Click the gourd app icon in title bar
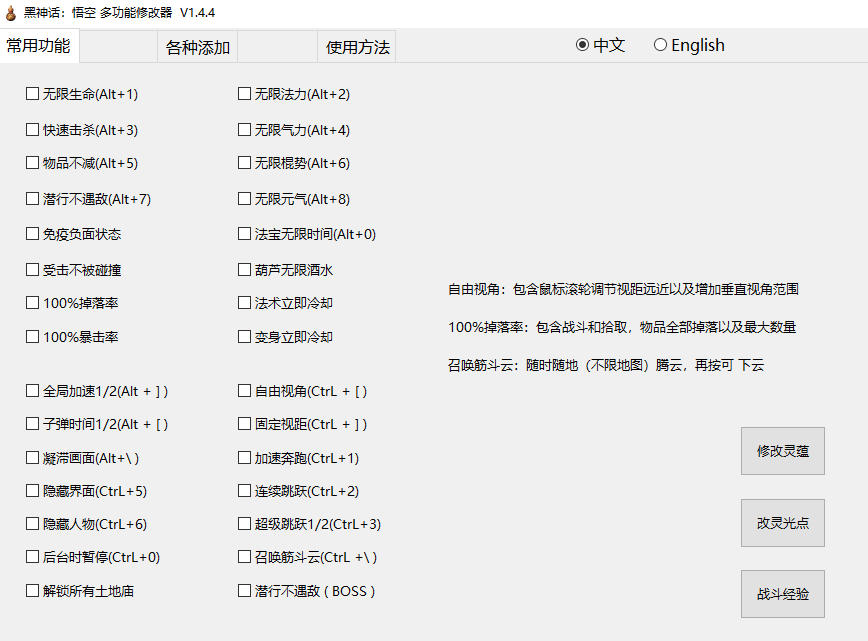The image size is (868, 641). pos(11,13)
